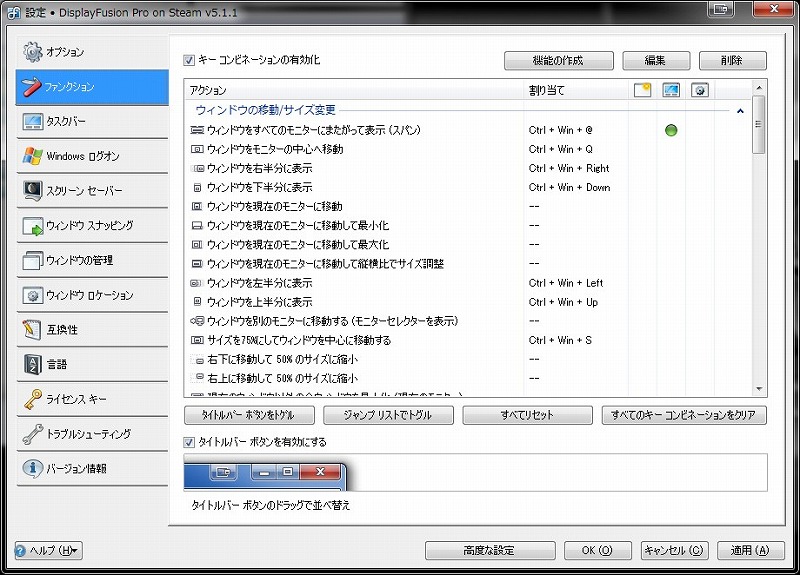Image resolution: width=800 pixels, height=575 pixels.
Task: Click the 適用 (A) apply button
Action: pyautogui.click(x=751, y=551)
